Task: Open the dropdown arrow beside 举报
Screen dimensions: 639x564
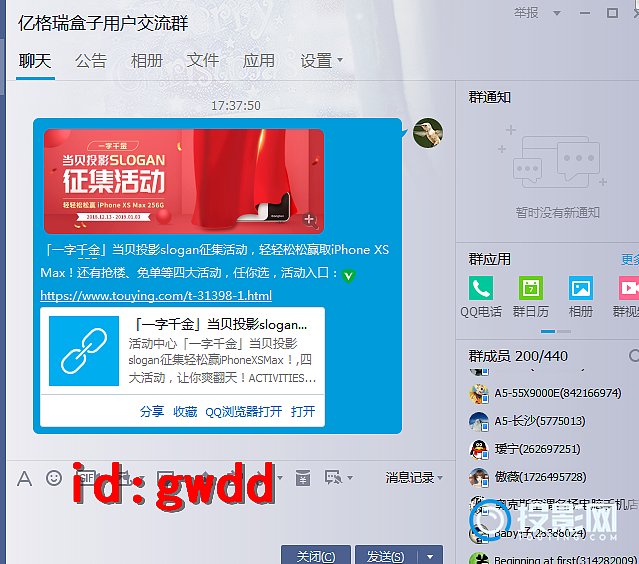Action: pyautogui.click(x=556, y=13)
